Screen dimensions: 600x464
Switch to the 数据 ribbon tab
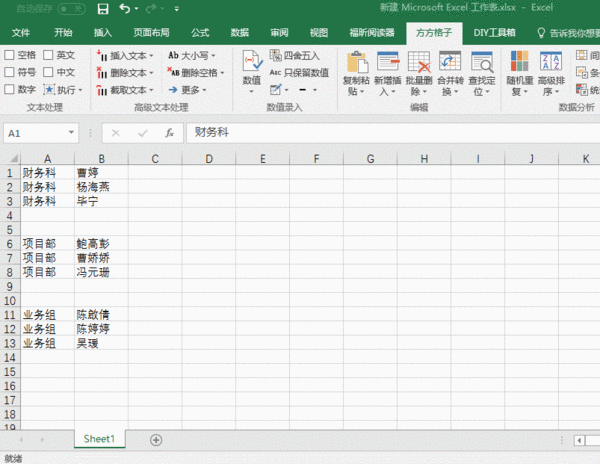[x=239, y=32]
